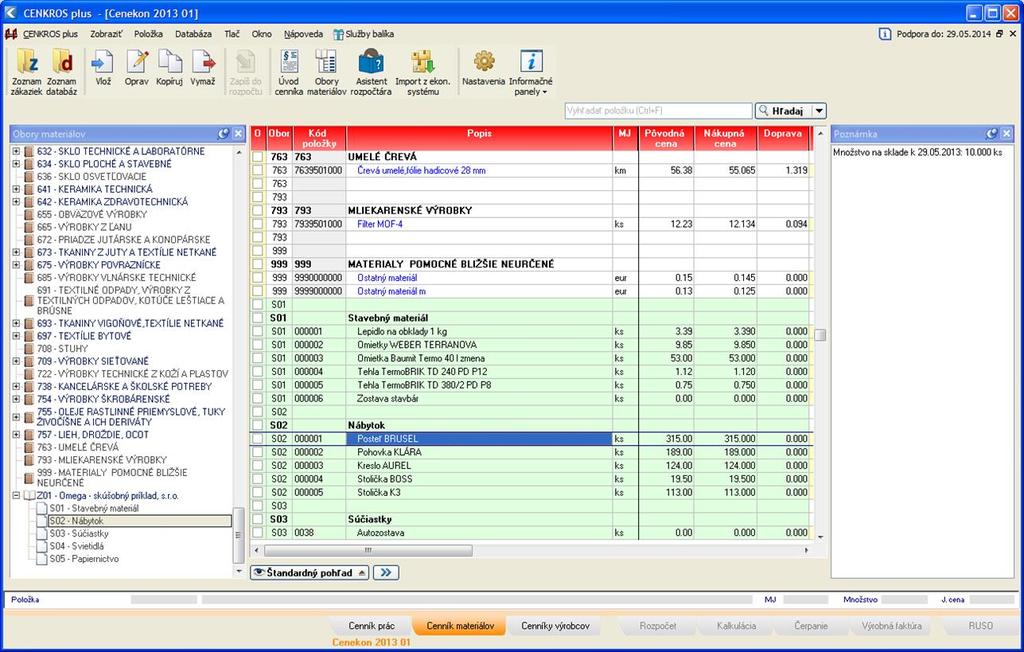Click the table vertical scrollbar thumb
This screenshot has height=652, width=1024.
click(x=820, y=335)
